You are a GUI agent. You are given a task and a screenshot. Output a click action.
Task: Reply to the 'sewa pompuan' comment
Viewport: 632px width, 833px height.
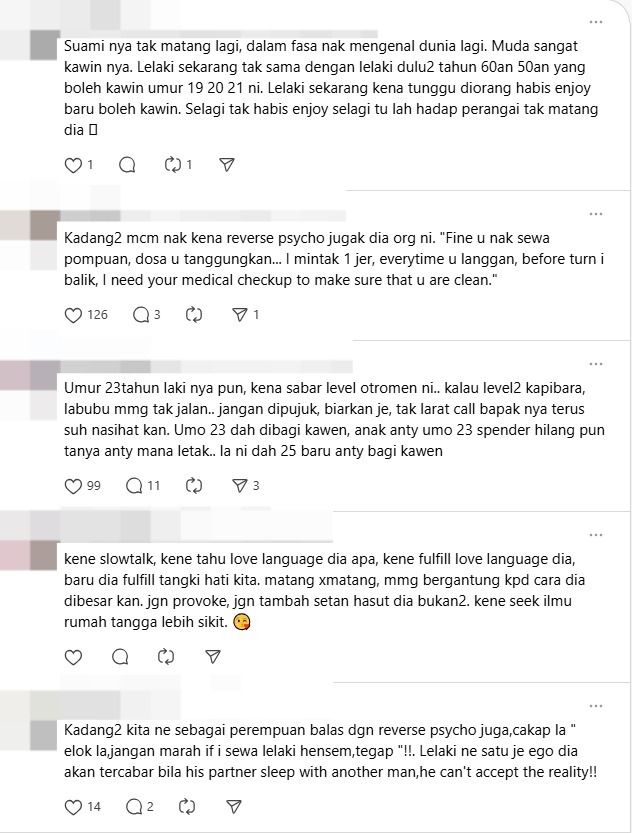click(x=141, y=315)
